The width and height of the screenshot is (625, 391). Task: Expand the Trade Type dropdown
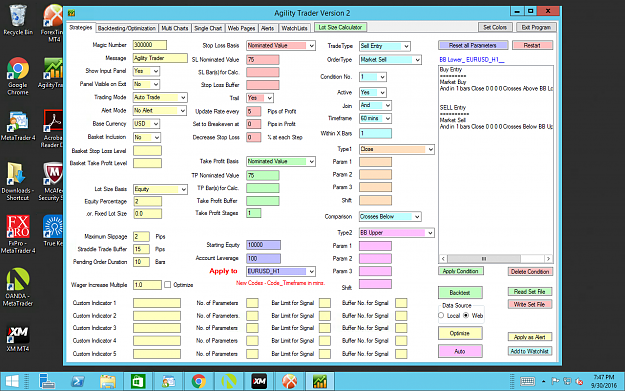pos(406,46)
